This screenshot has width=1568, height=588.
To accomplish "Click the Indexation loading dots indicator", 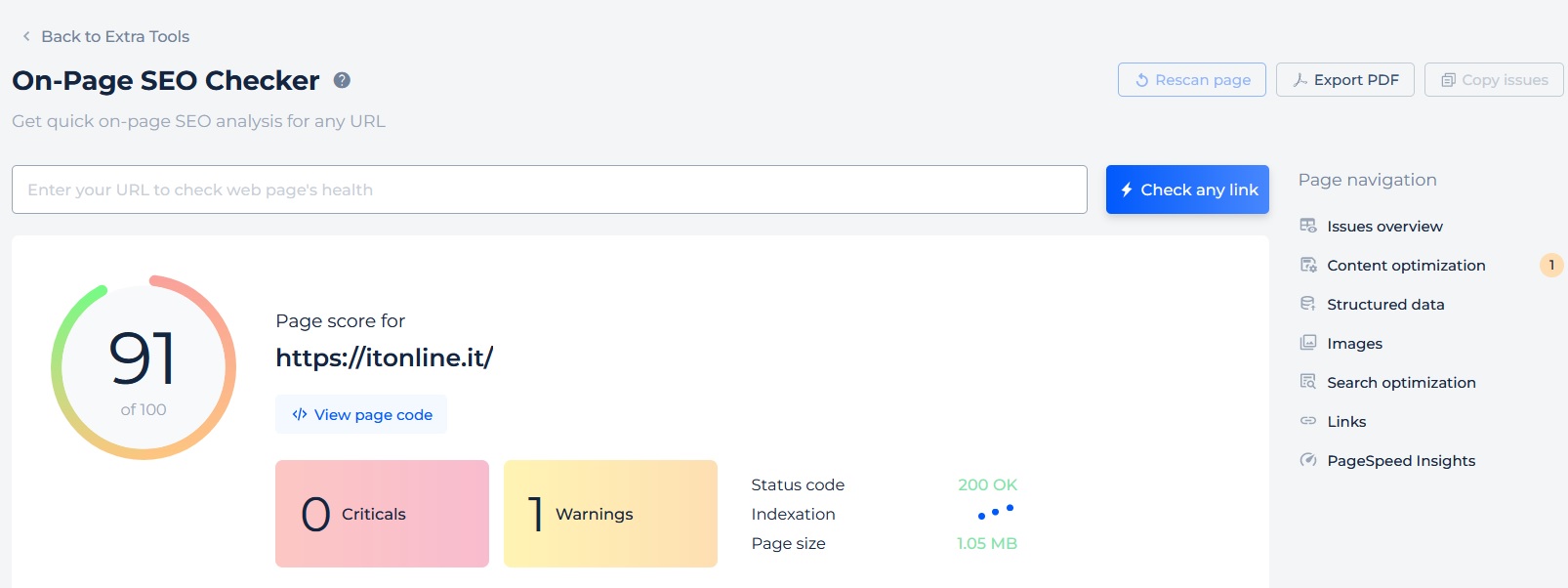I will pos(996,512).
